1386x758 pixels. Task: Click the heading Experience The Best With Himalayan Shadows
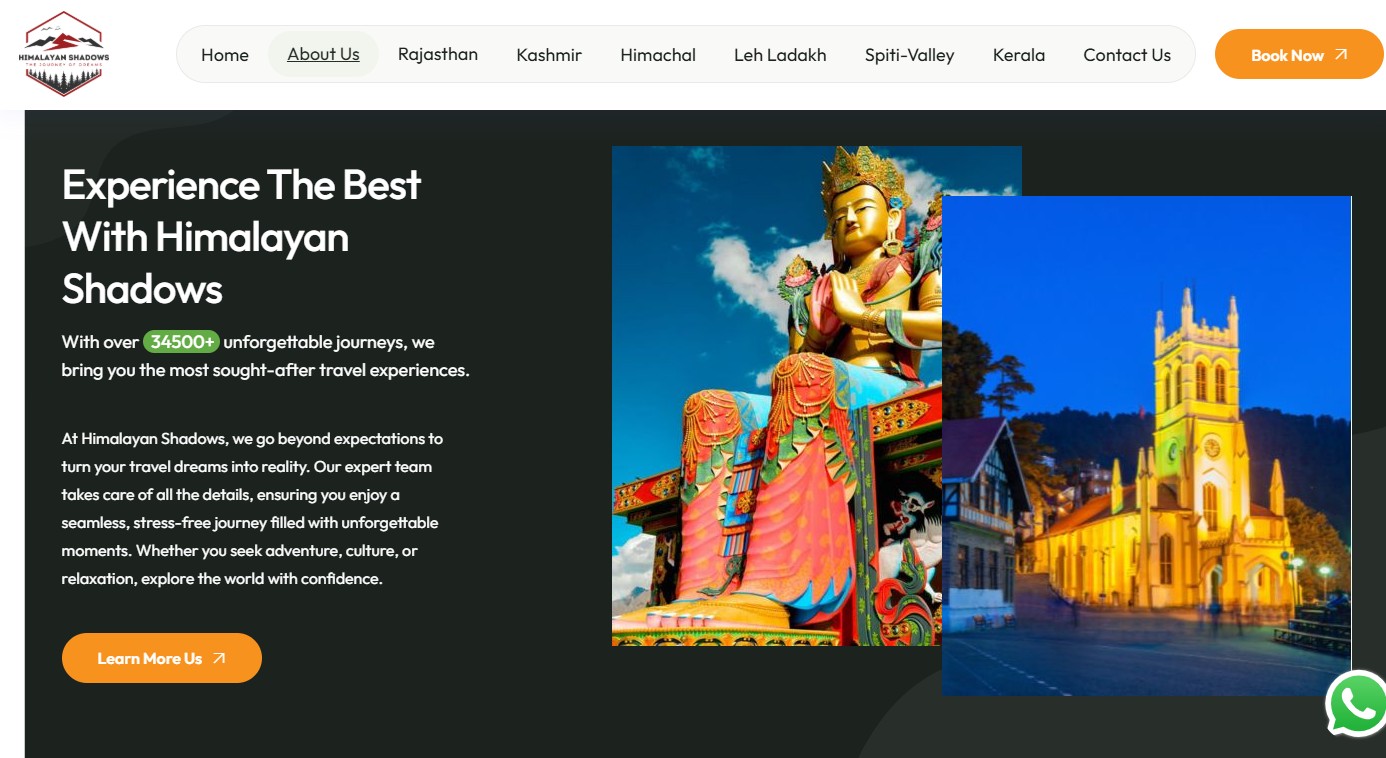pyautogui.click(x=242, y=237)
